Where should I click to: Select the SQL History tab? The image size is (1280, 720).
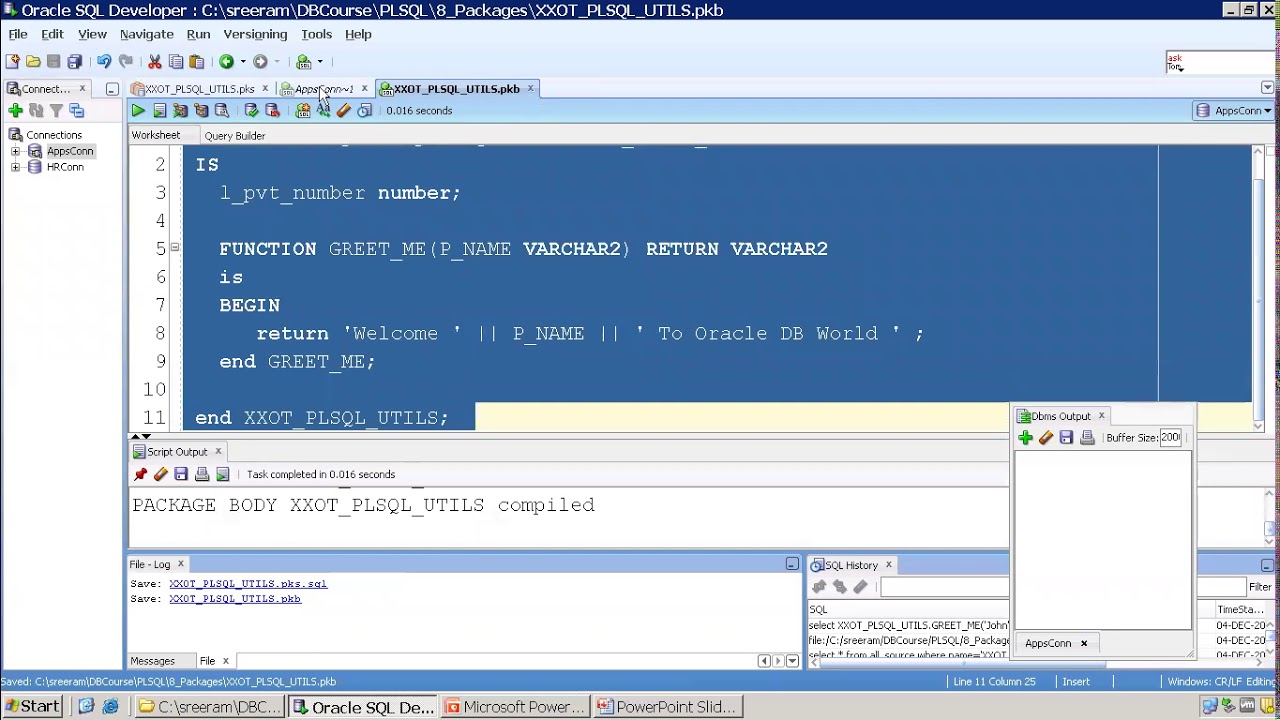pyautogui.click(x=851, y=566)
